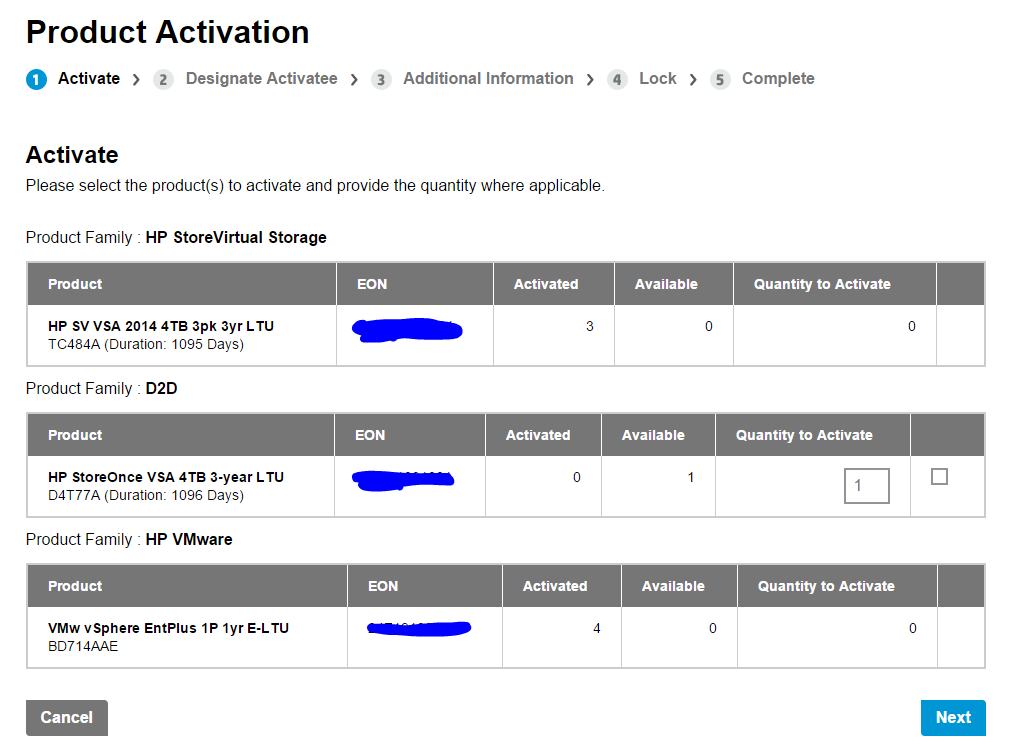Click the step 4 number circle icon
Screen dimensions: 1033x755
coord(618,80)
